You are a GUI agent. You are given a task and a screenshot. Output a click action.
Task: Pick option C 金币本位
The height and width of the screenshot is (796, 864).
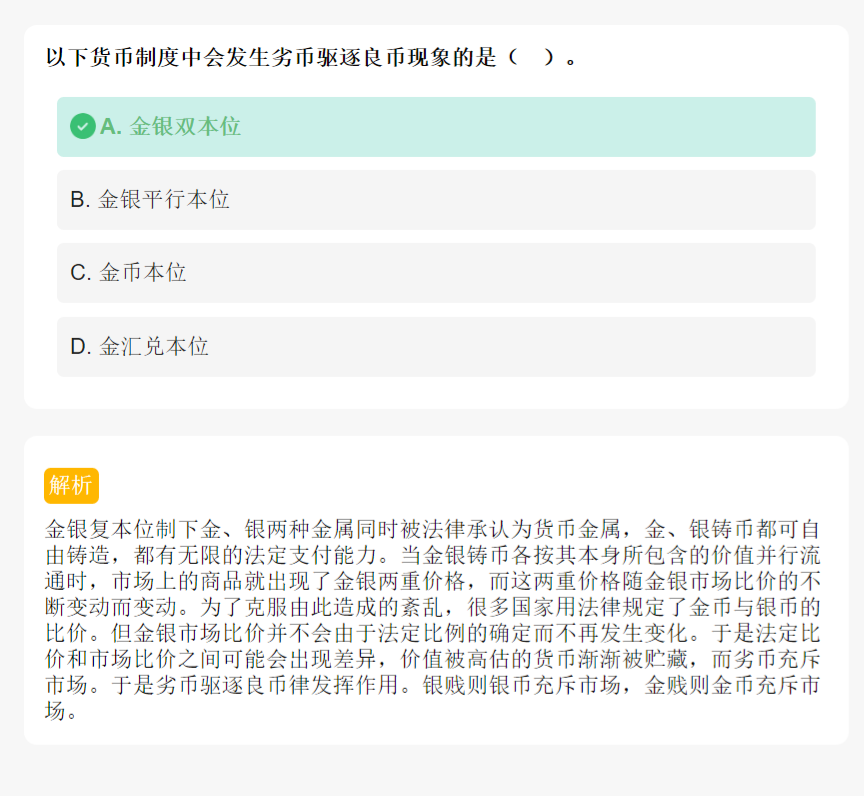tap(436, 273)
